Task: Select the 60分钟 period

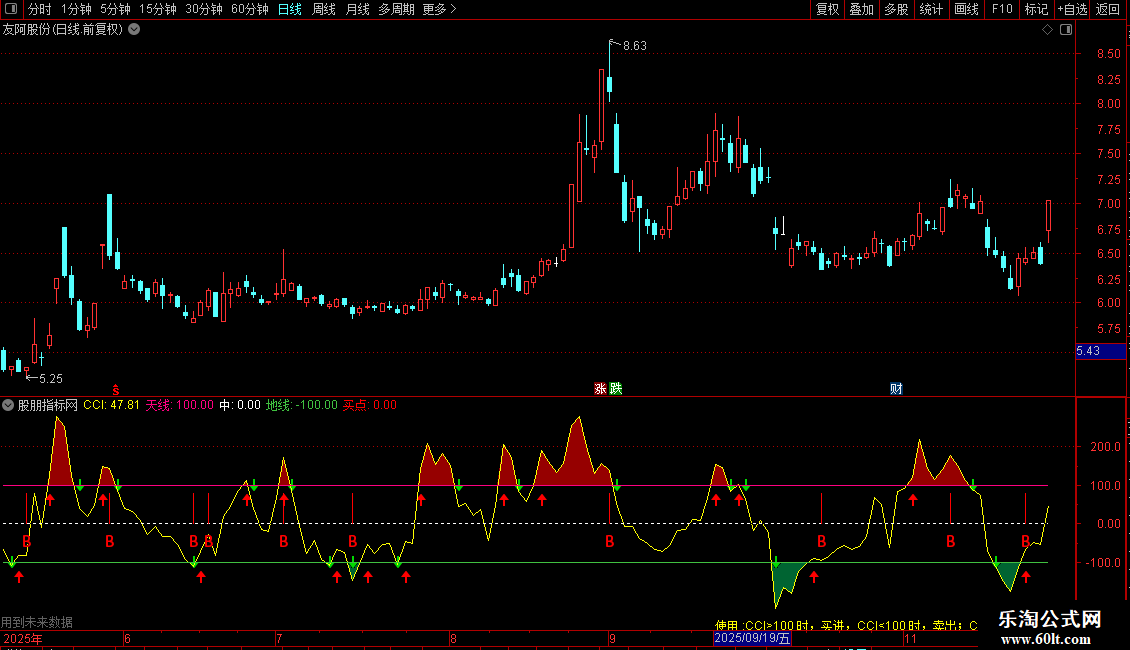Action: (250, 9)
